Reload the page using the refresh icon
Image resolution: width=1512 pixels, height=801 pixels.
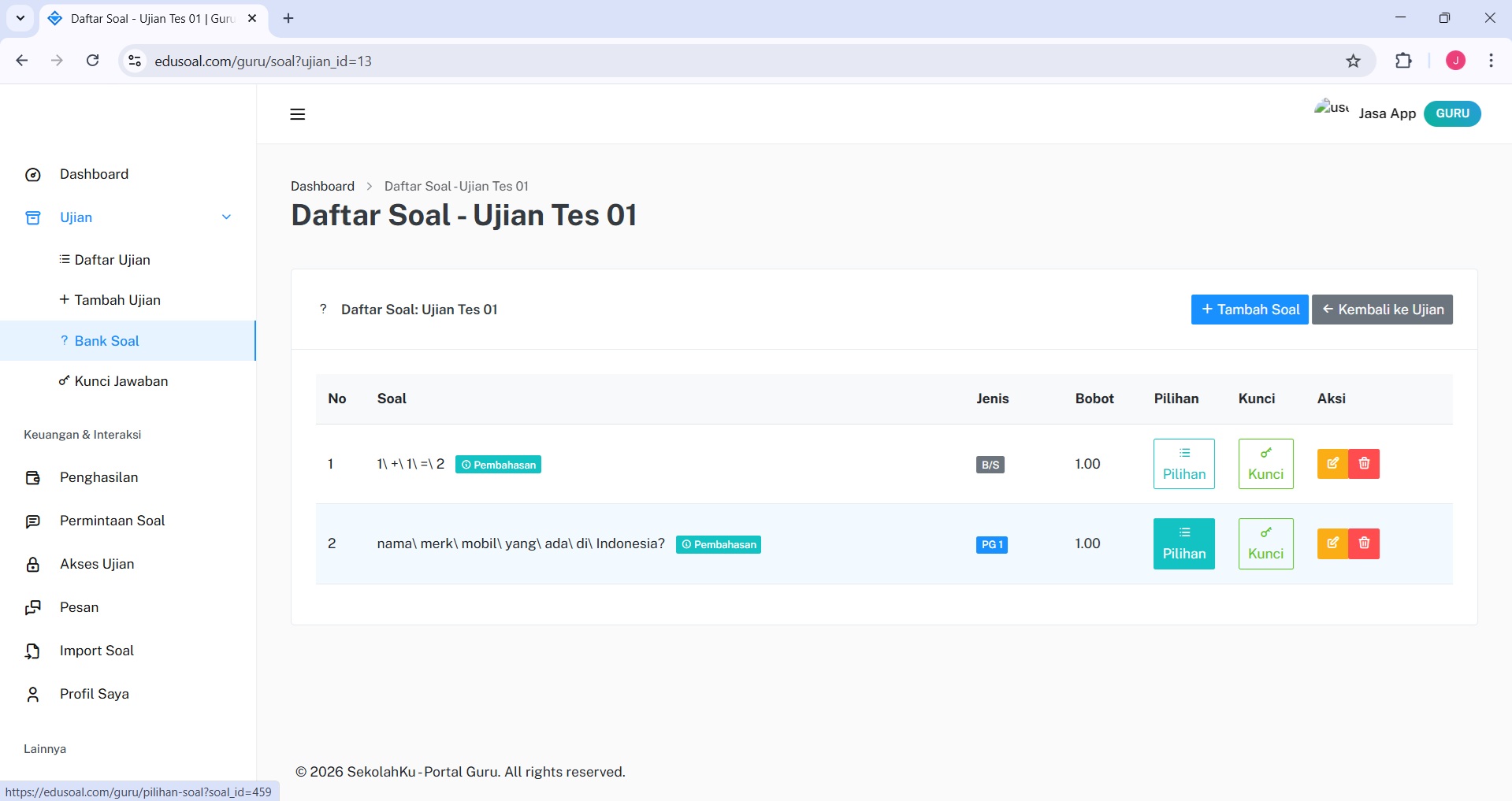[93, 61]
